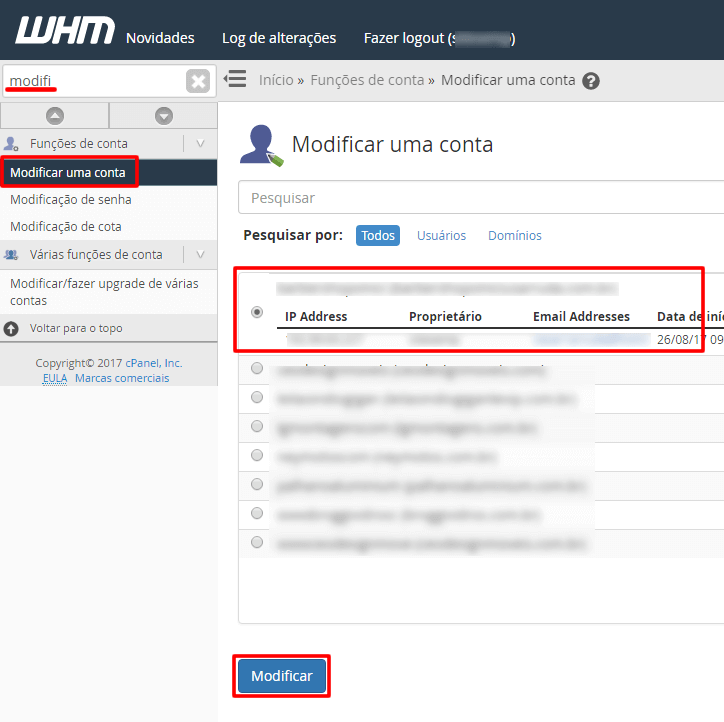Click the Modificar button
724x722 pixels.
click(282, 676)
